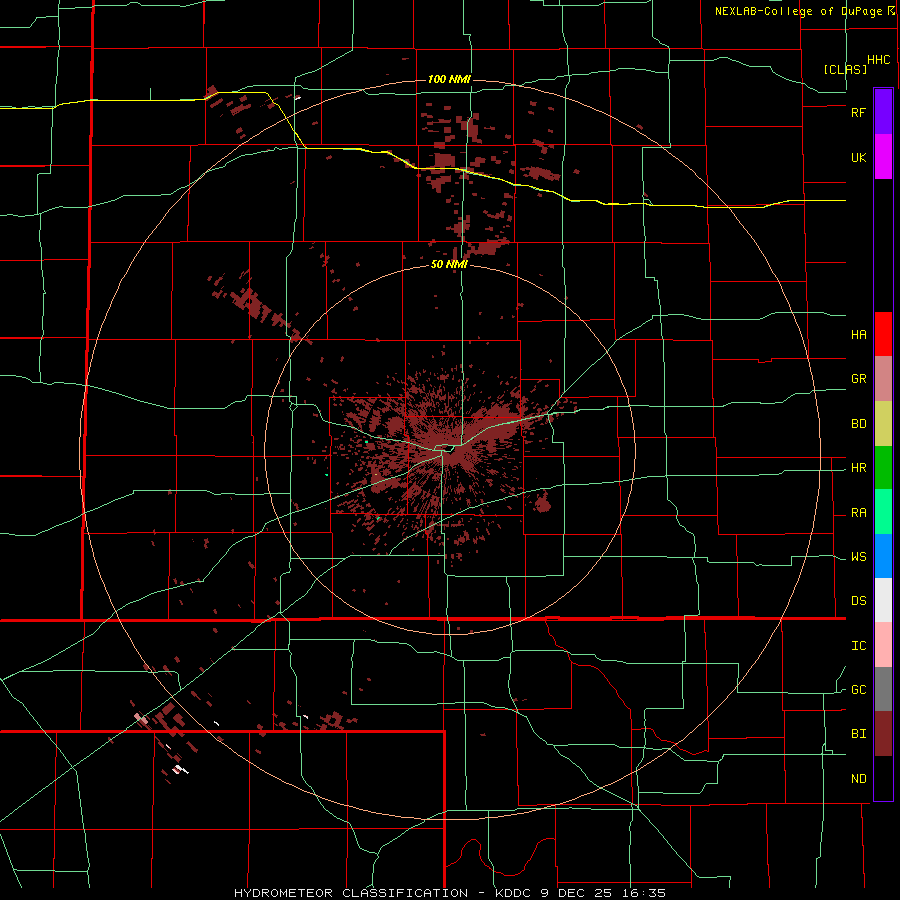Click the HR green legend swatch

click(x=883, y=468)
